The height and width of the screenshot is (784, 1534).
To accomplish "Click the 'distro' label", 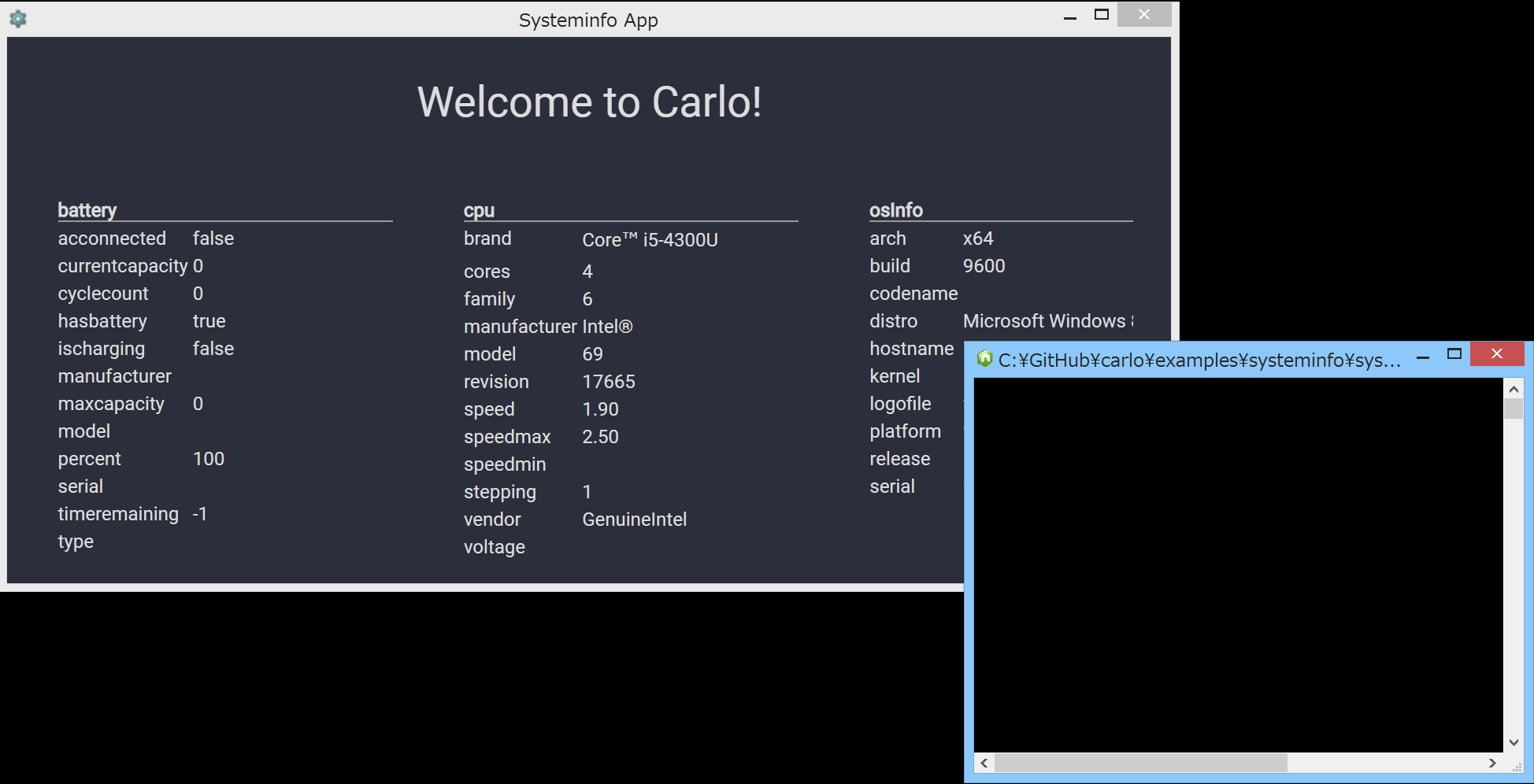I will 894,321.
